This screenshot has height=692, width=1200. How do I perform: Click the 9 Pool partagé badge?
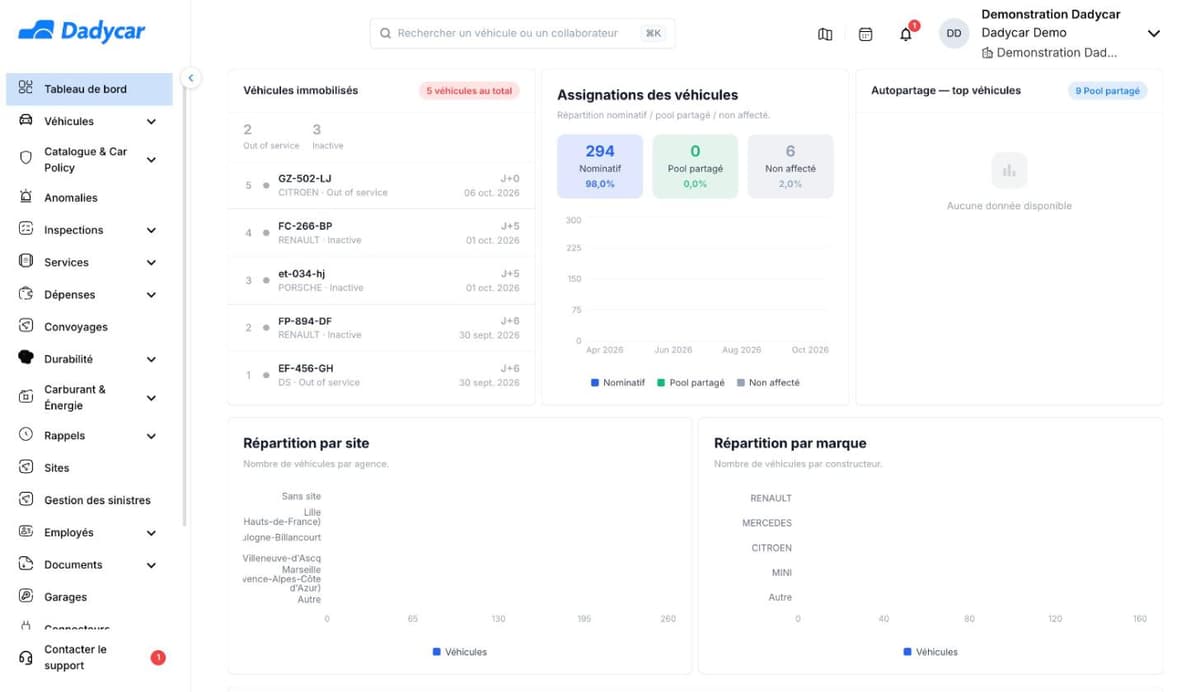click(x=1107, y=91)
